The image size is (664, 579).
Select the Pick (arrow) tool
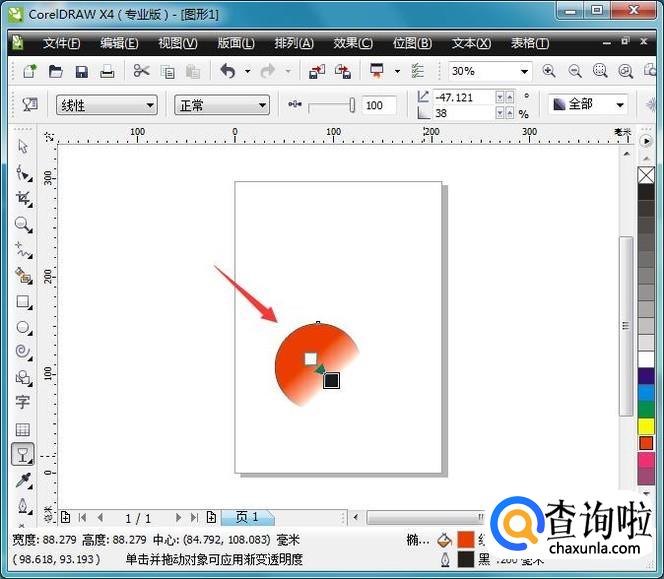pyautogui.click(x=22, y=147)
